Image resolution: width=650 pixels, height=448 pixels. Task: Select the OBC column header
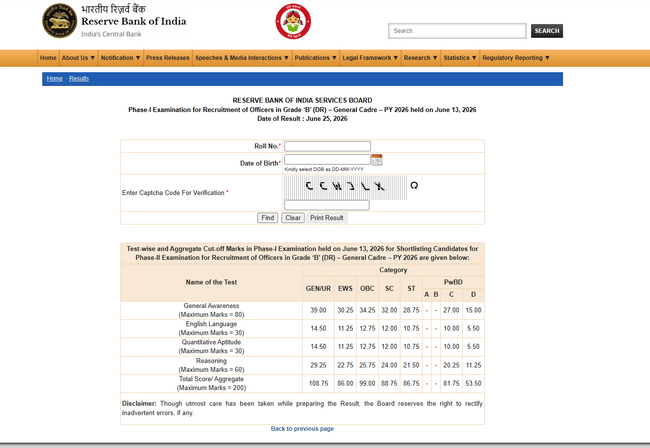[x=367, y=289]
